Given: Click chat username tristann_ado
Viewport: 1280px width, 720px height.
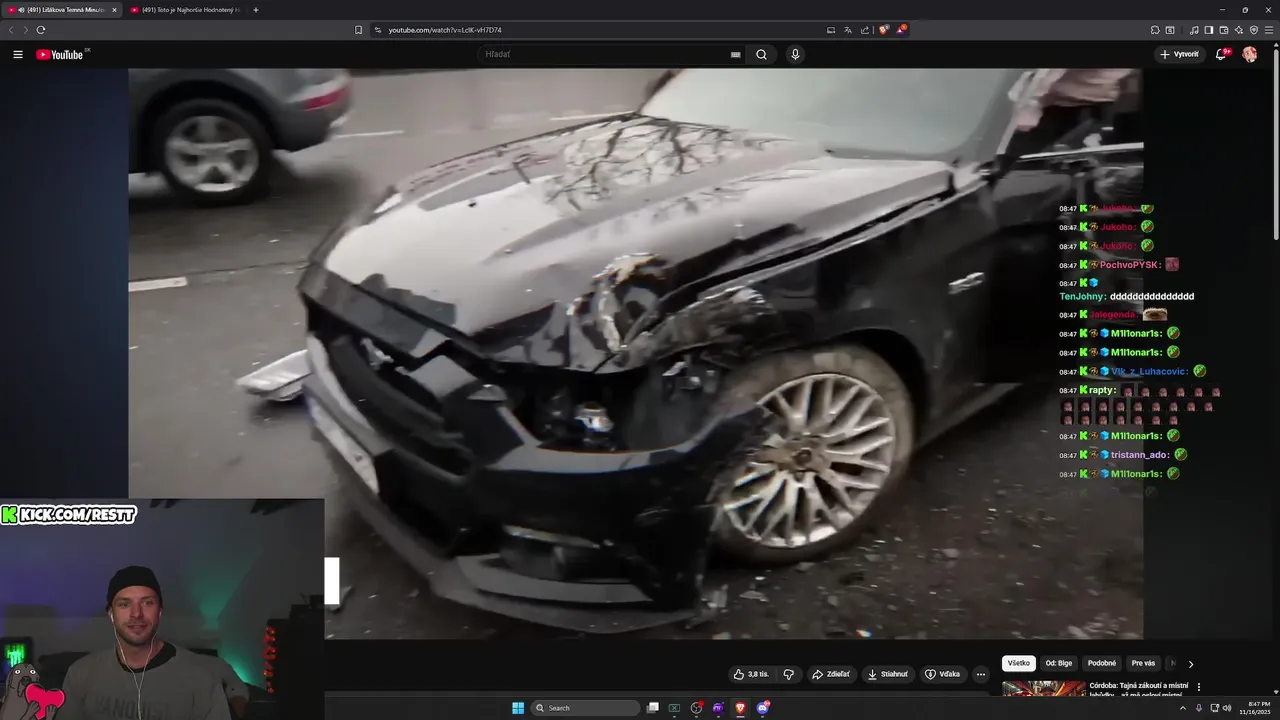Looking at the screenshot, I should [x=1140, y=455].
